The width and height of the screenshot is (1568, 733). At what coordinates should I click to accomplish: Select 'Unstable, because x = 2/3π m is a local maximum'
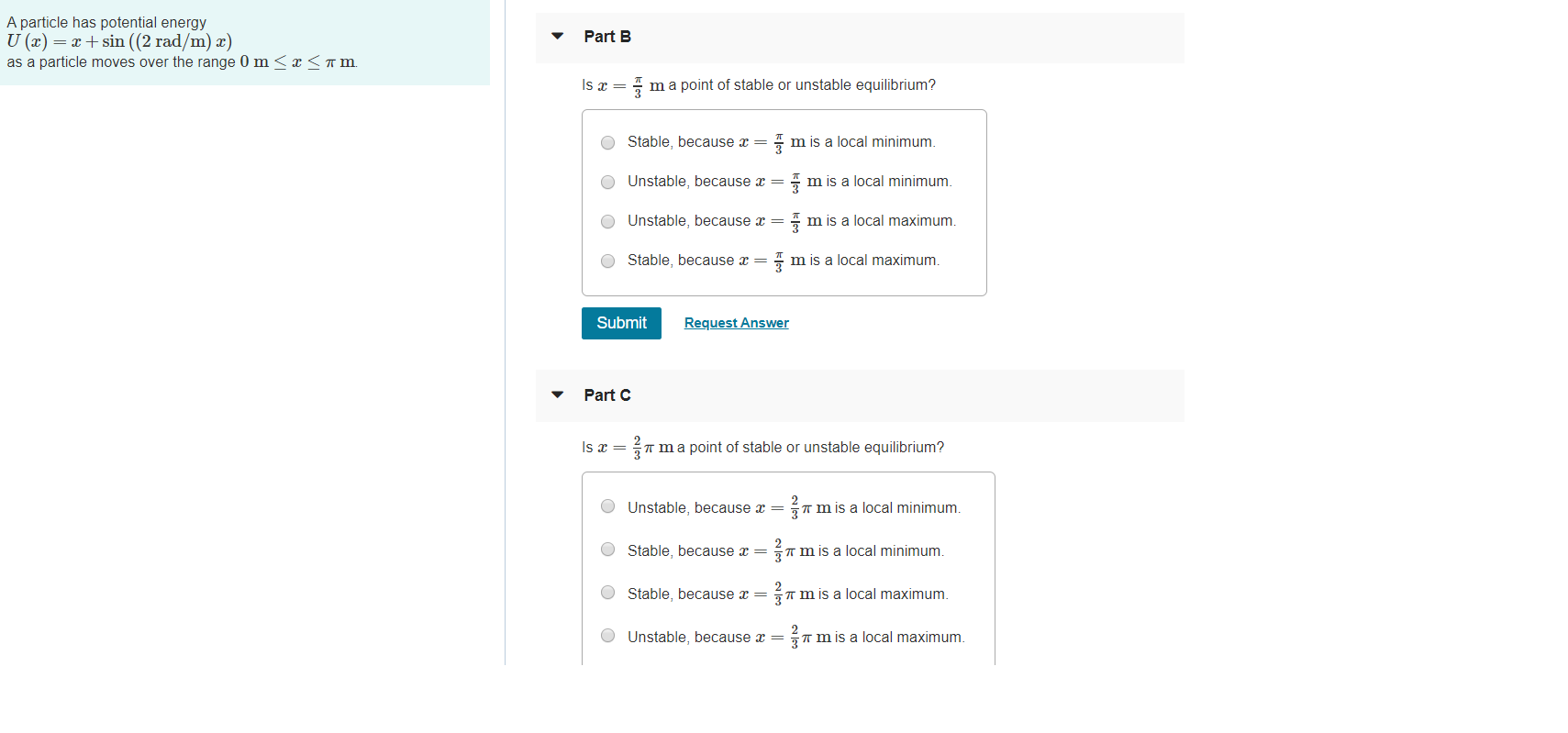click(x=607, y=635)
